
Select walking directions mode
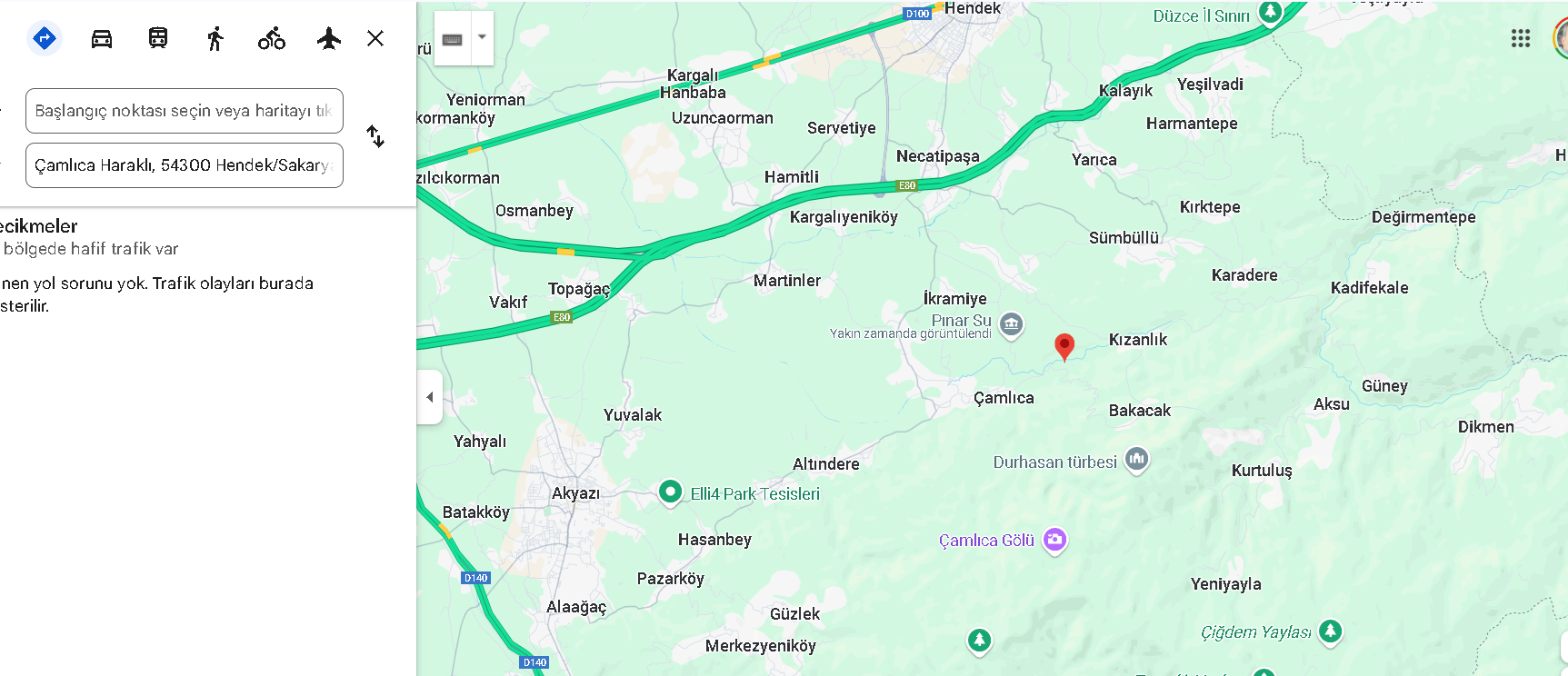point(215,38)
